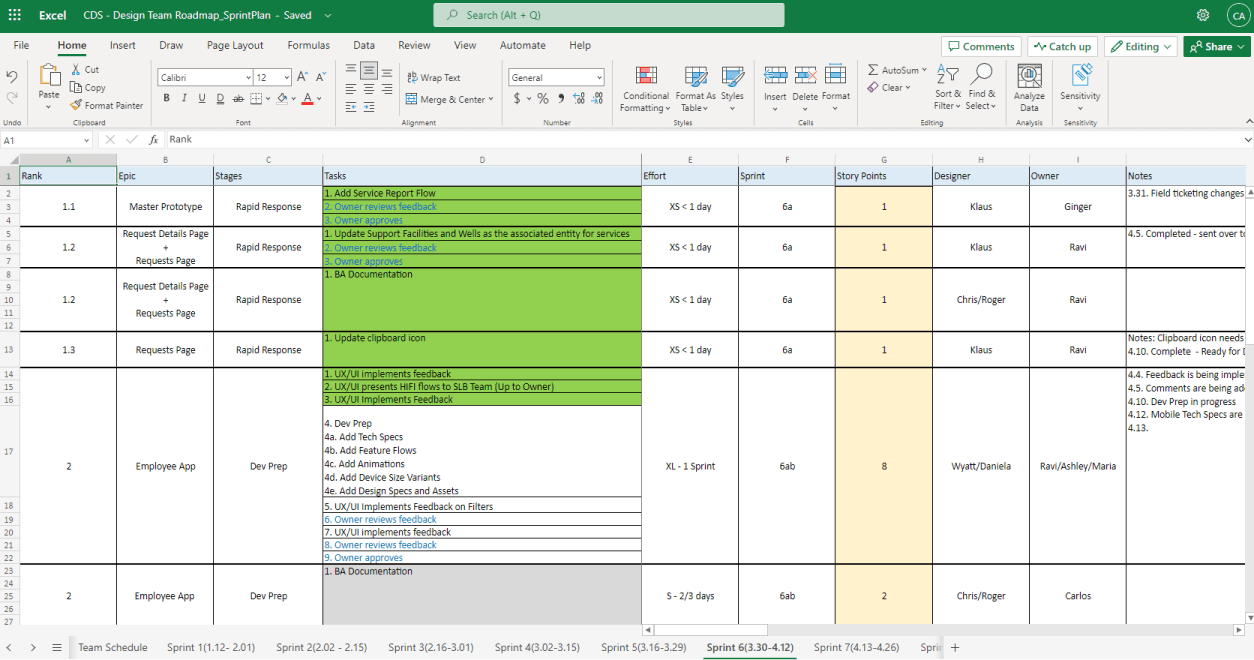The height and width of the screenshot is (660, 1254).
Task: Click the green Share button
Action: coord(1216,47)
